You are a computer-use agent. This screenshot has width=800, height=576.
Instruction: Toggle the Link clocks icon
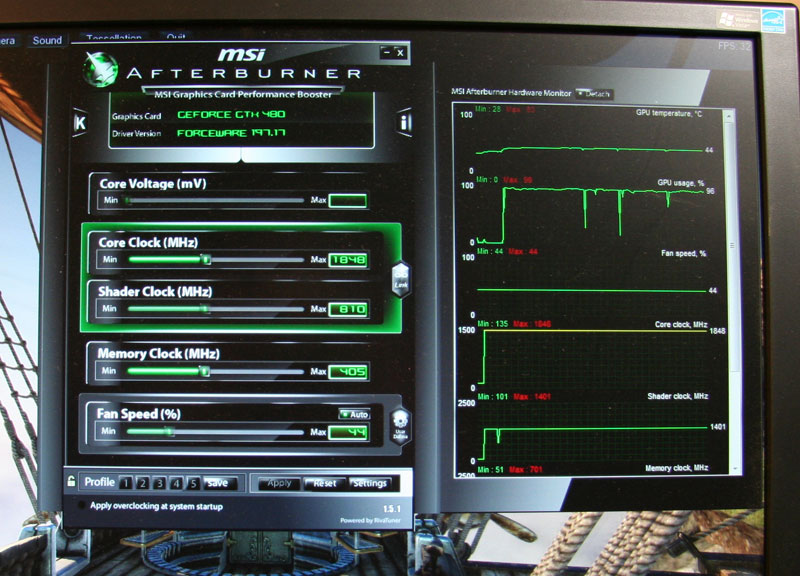click(x=401, y=279)
